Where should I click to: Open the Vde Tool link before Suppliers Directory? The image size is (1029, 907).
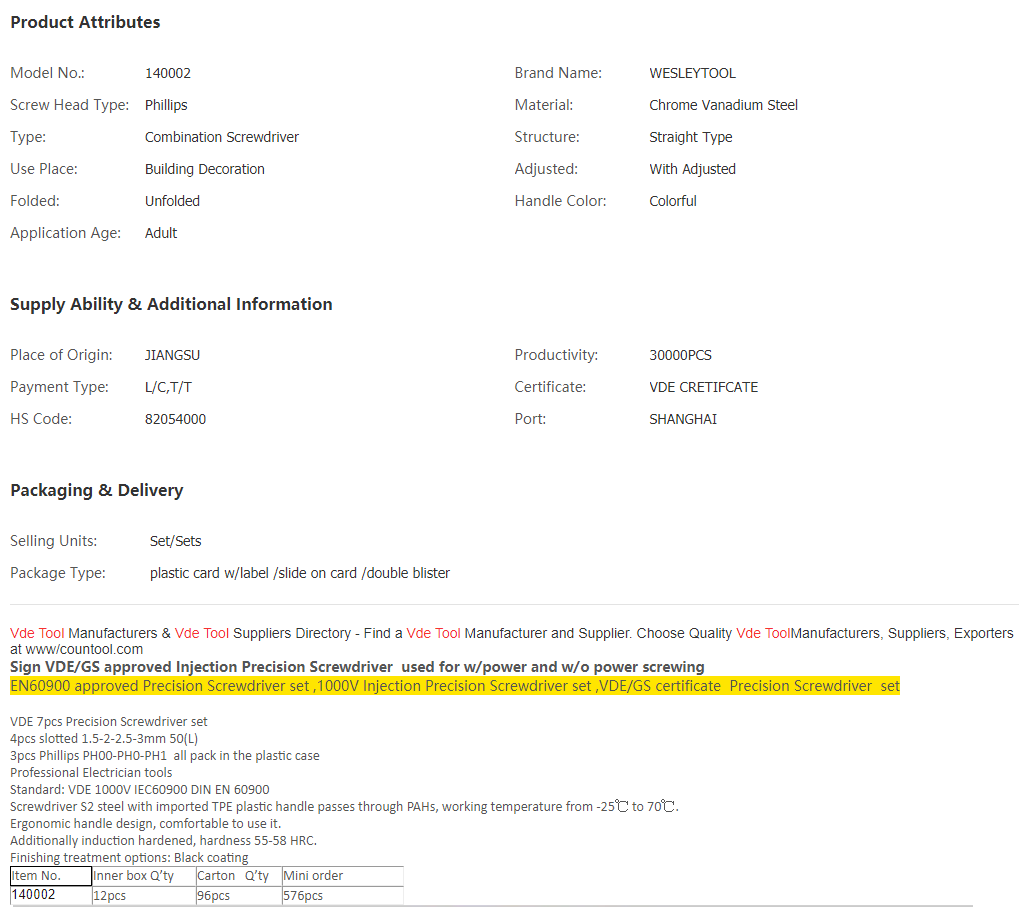[202, 633]
